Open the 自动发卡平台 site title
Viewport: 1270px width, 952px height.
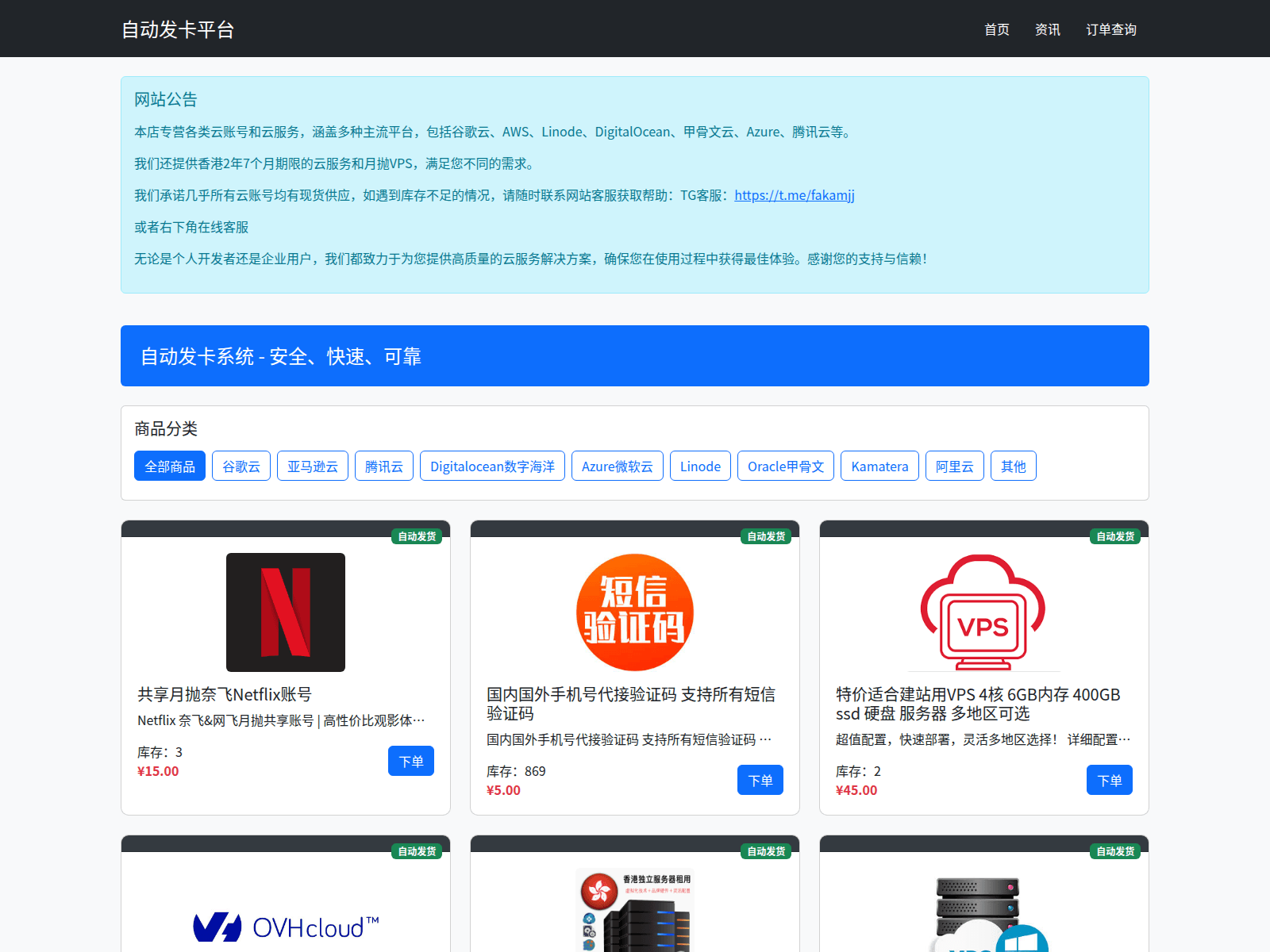[178, 29]
